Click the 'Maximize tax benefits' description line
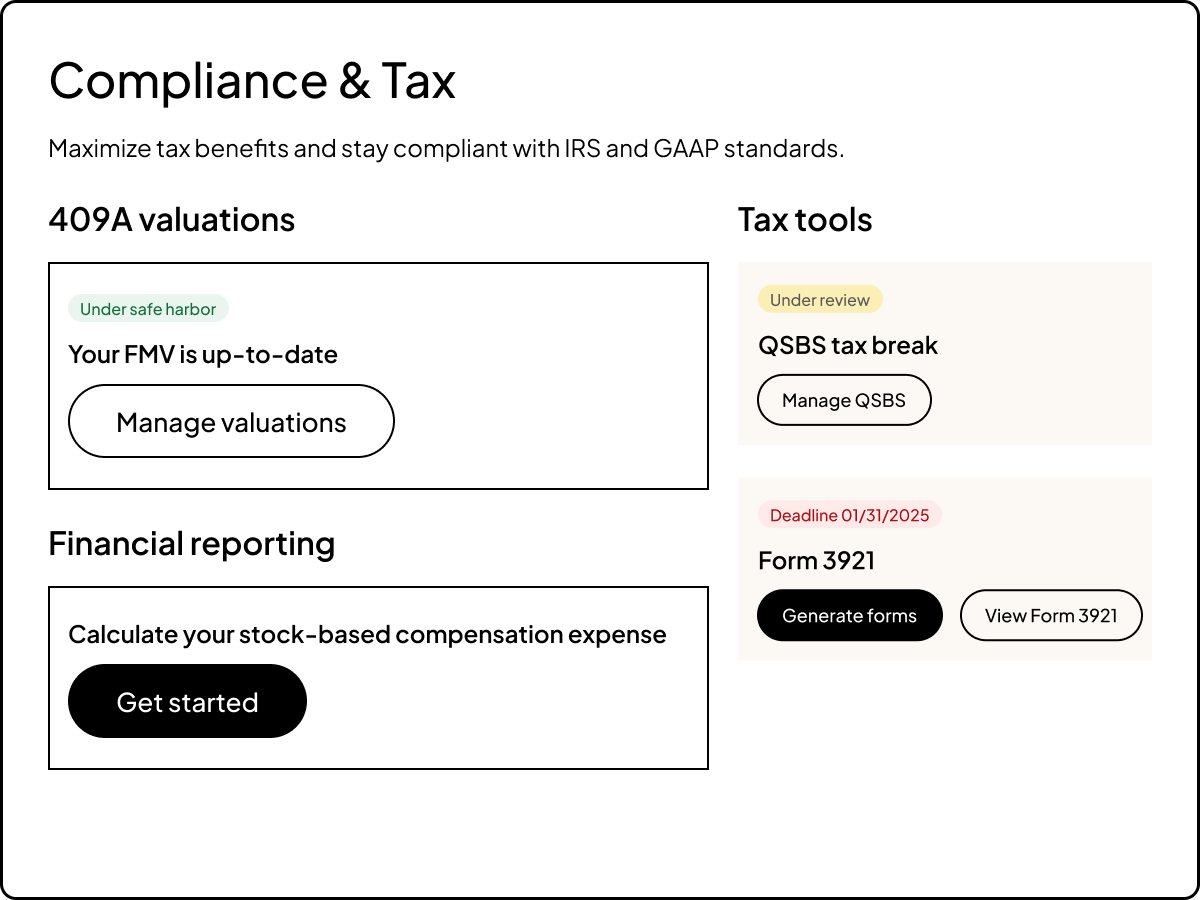Viewport: 1200px width, 900px height. coord(446,149)
